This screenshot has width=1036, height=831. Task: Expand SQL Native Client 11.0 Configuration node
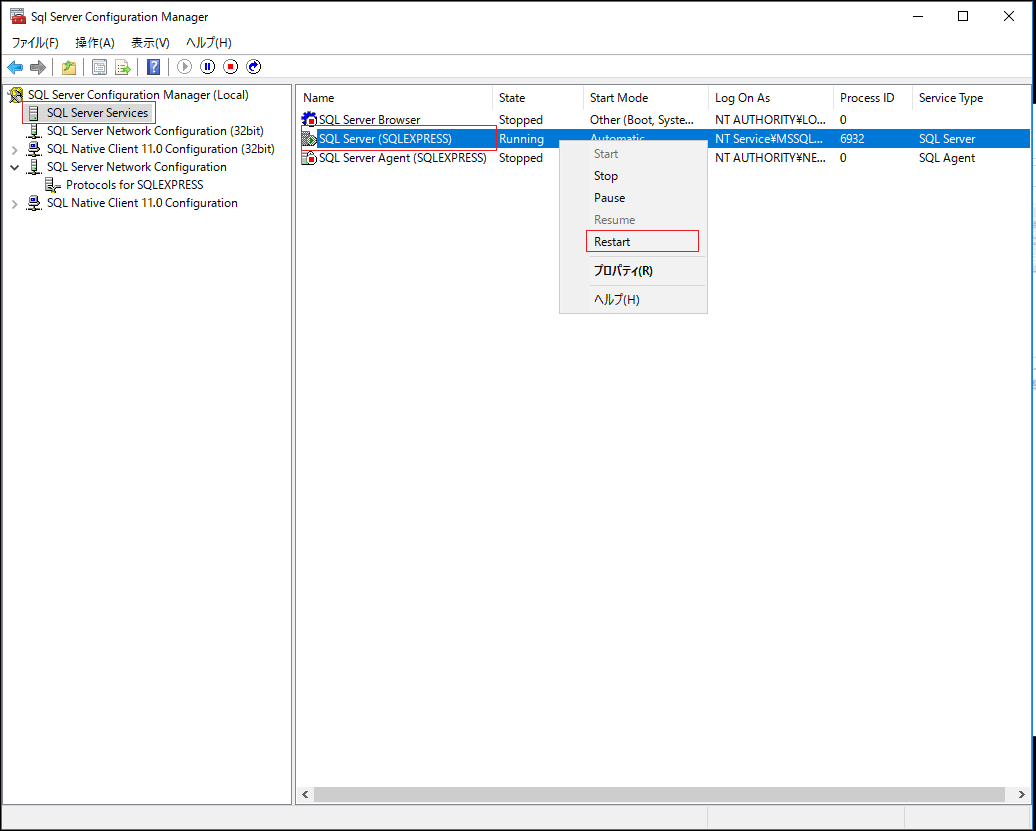click(x=15, y=203)
